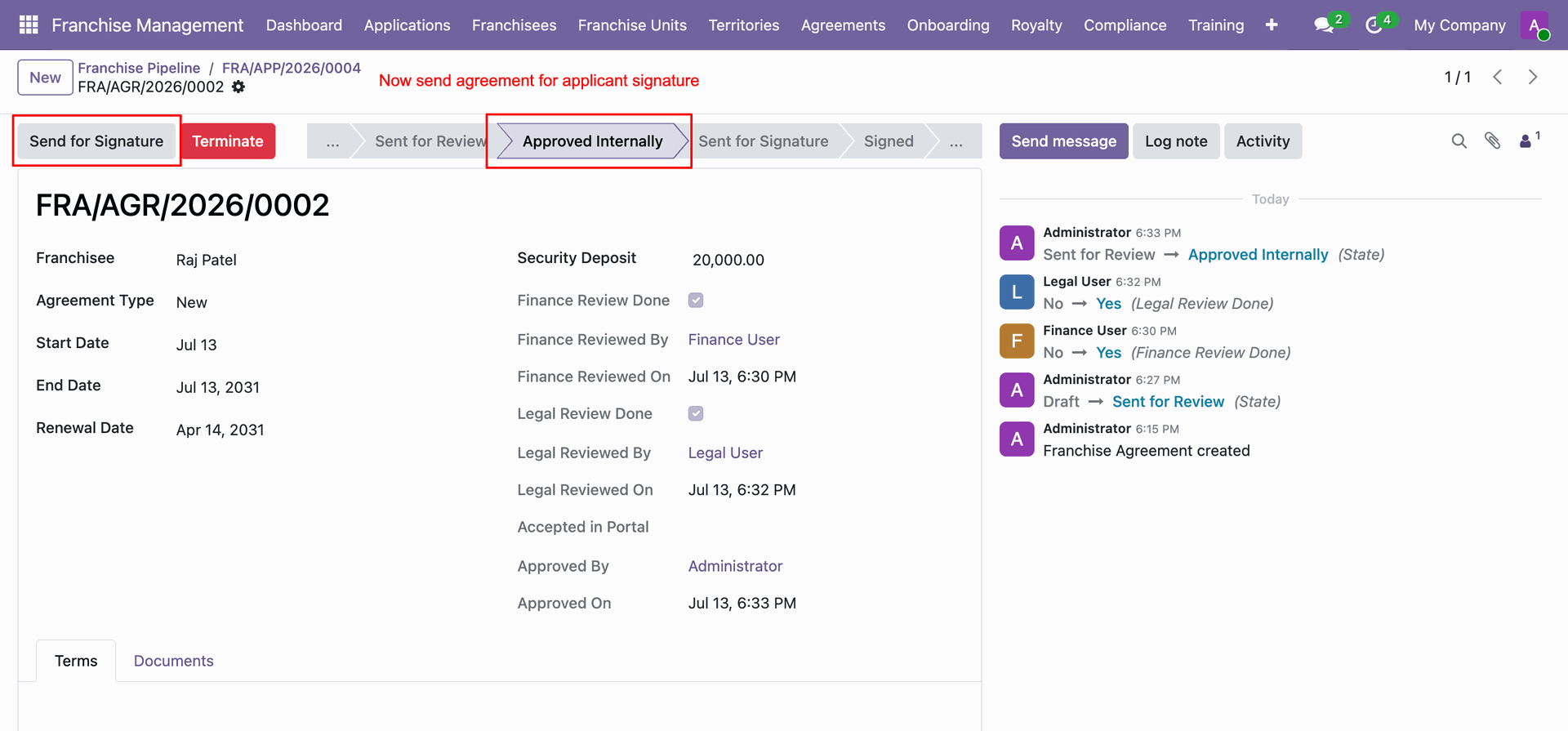Click the Send for Signature button
The image size is (1568, 731).
tap(96, 141)
